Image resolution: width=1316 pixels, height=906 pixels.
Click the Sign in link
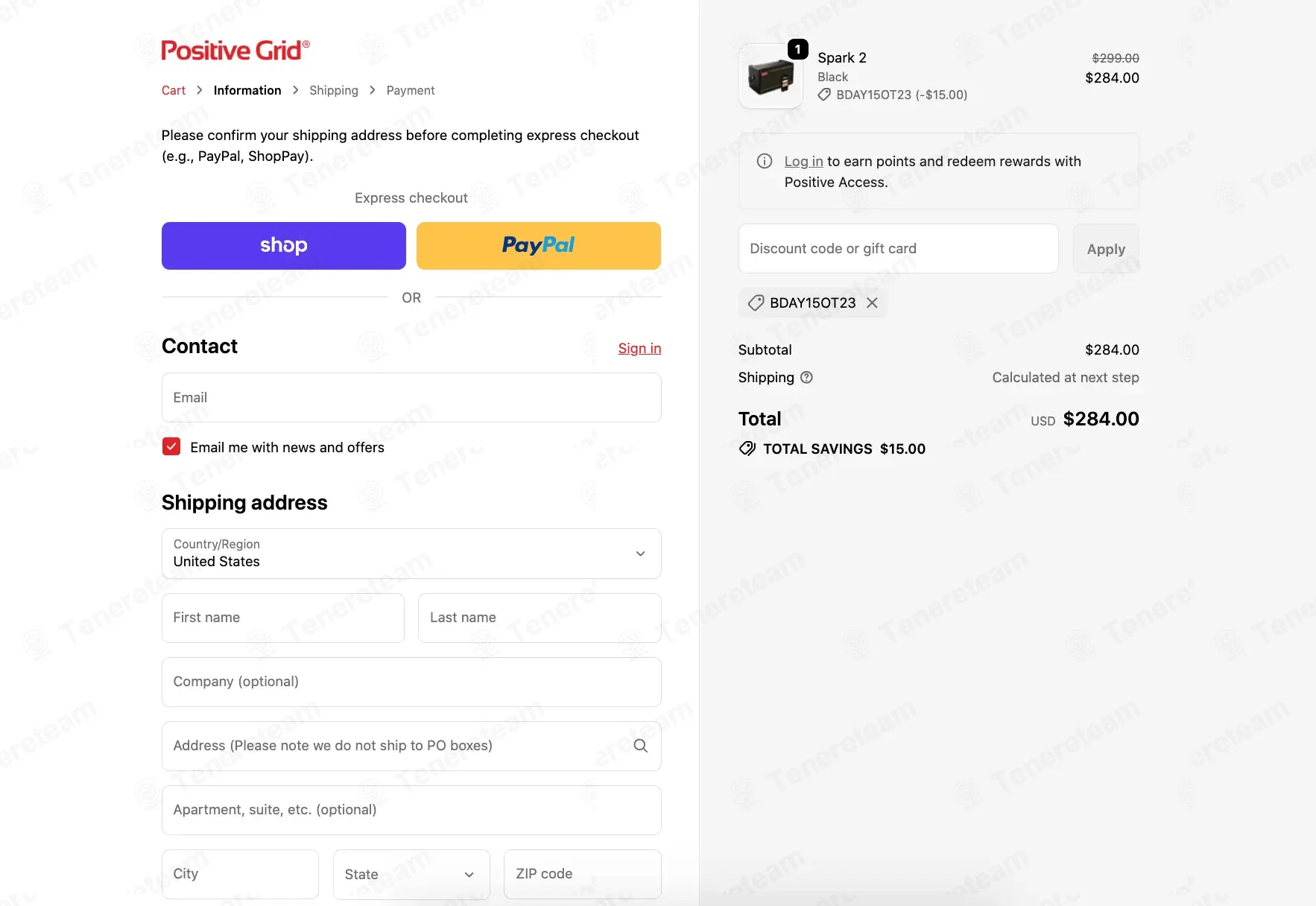click(x=639, y=348)
